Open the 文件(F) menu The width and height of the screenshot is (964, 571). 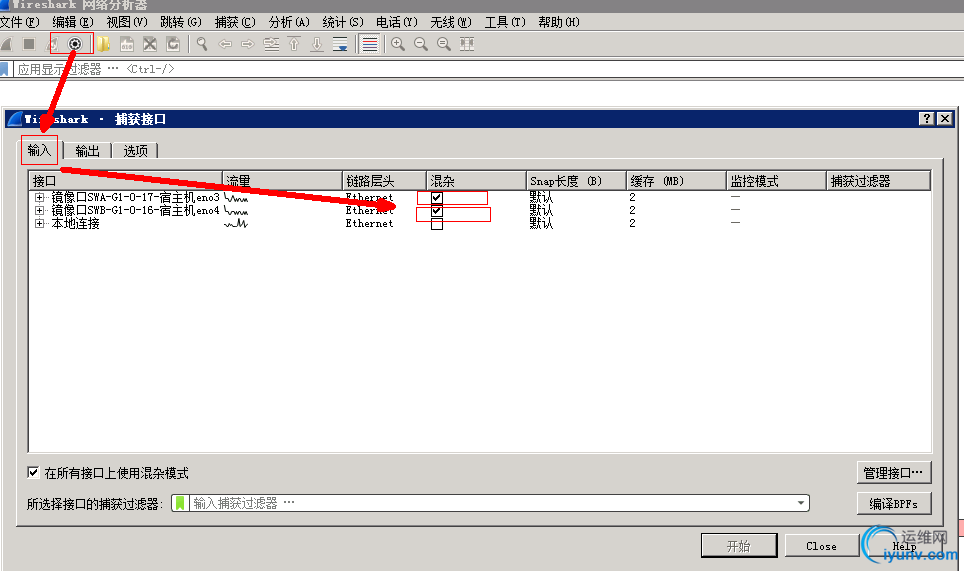20,22
